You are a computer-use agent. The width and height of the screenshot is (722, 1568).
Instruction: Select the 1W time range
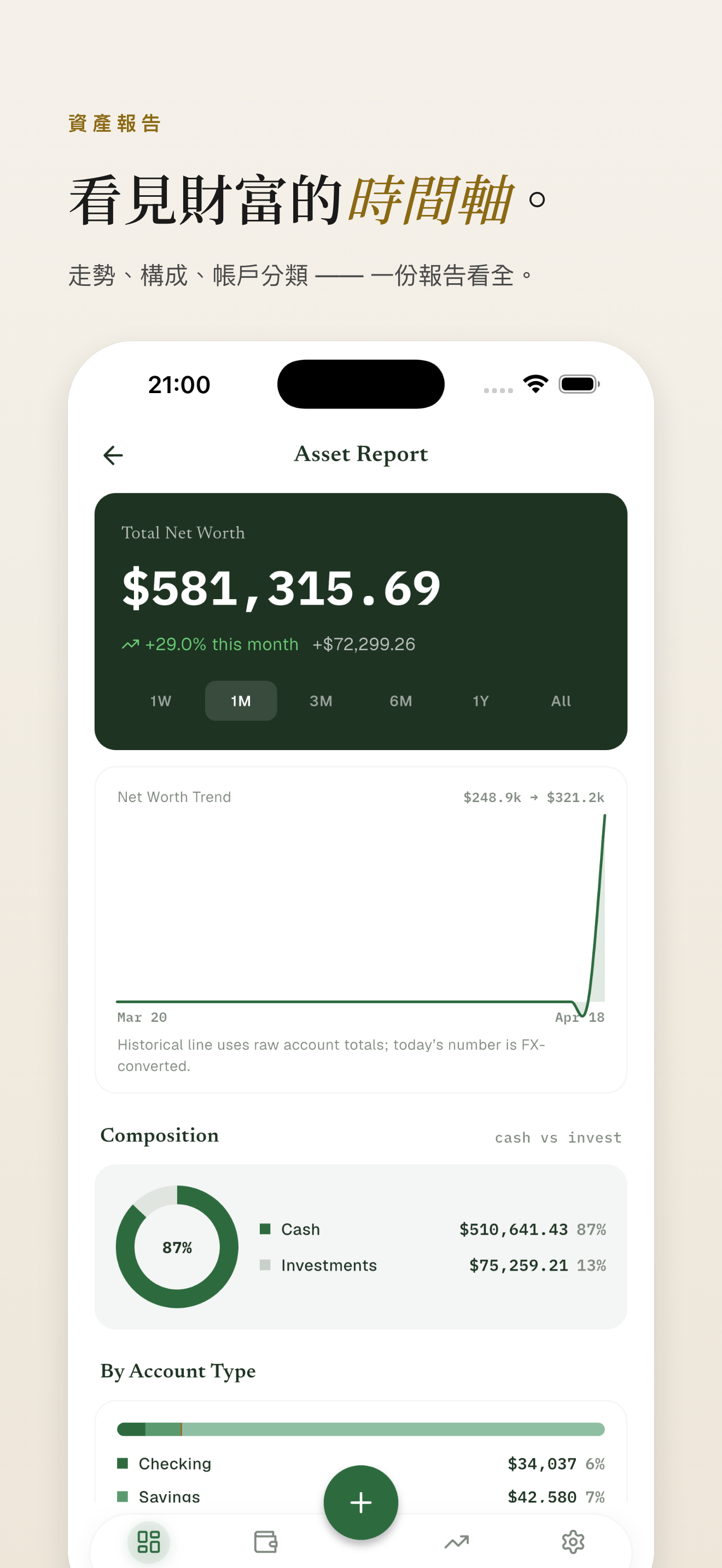[x=161, y=700]
